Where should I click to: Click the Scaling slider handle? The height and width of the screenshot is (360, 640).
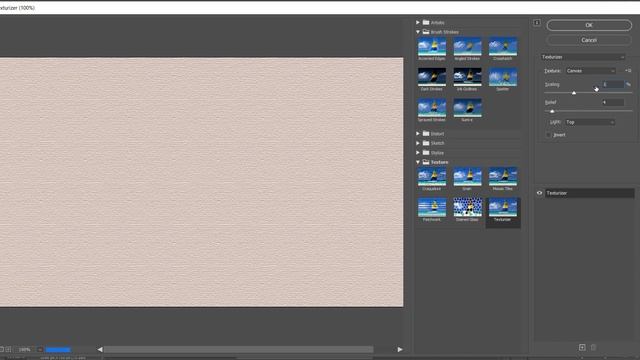(574, 93)
